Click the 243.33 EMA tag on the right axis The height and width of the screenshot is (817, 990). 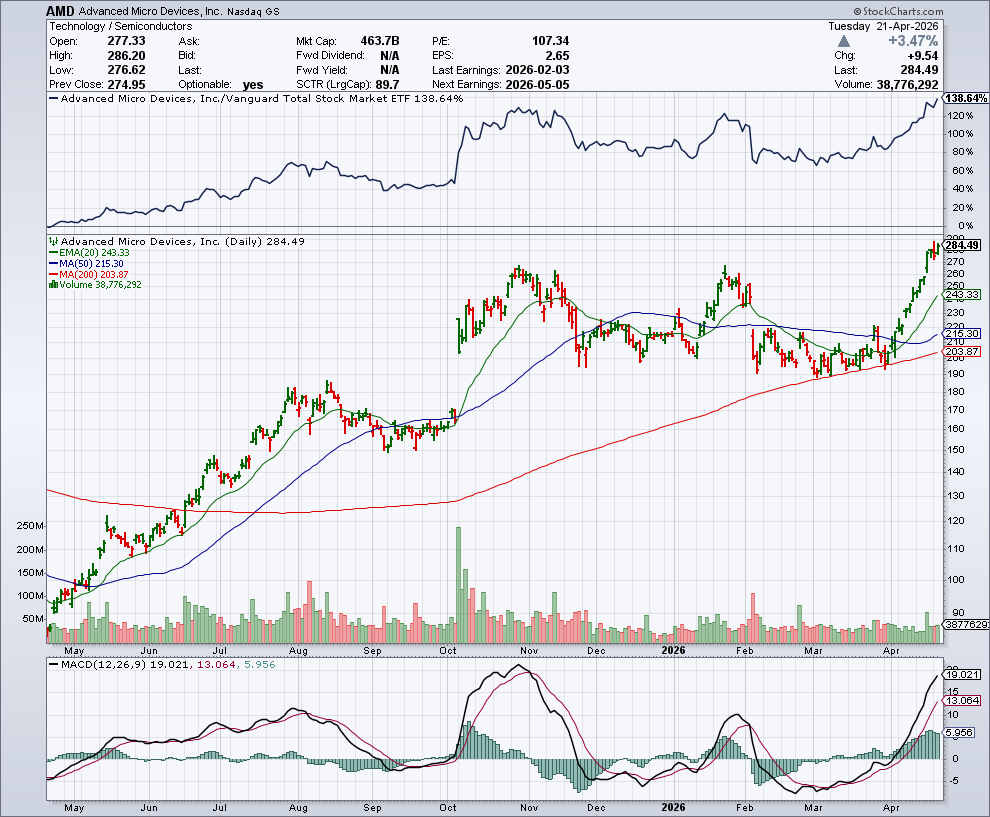click(x=962, y=295)
